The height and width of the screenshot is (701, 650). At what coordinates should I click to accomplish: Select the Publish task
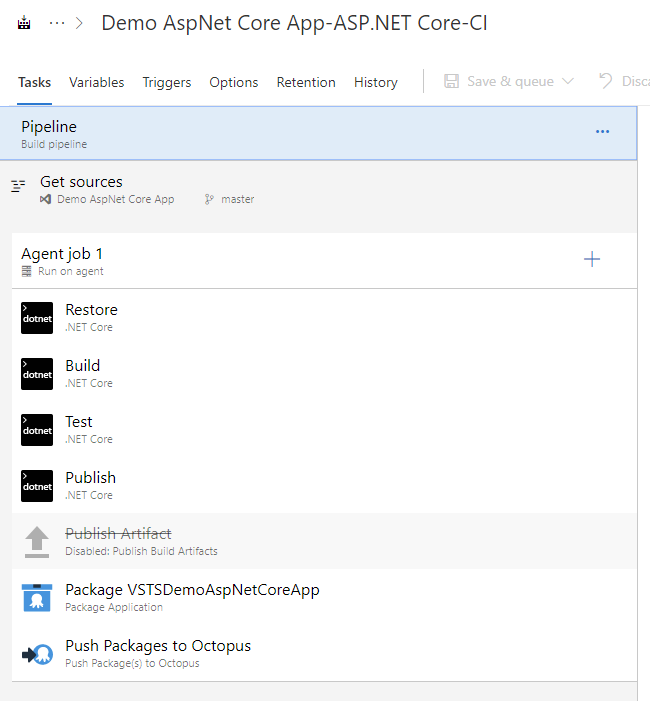click(x=324, y=486)
